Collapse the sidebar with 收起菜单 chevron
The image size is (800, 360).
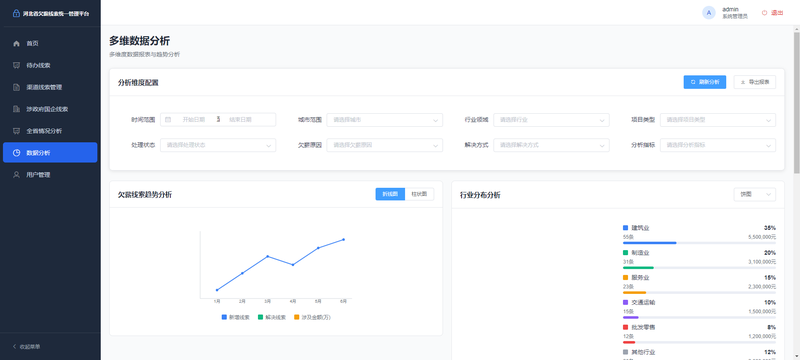point(14,347)
